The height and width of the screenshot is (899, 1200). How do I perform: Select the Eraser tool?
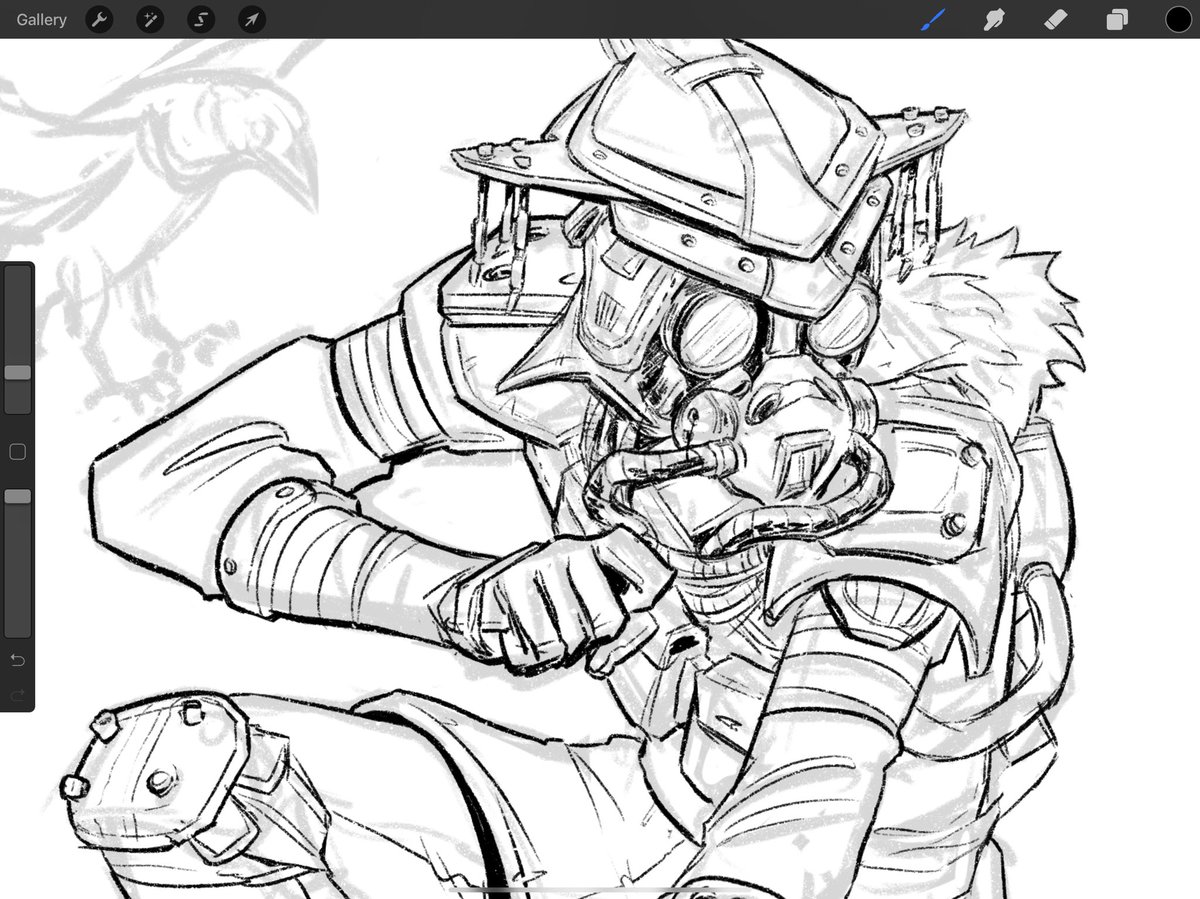point(1056,19)
